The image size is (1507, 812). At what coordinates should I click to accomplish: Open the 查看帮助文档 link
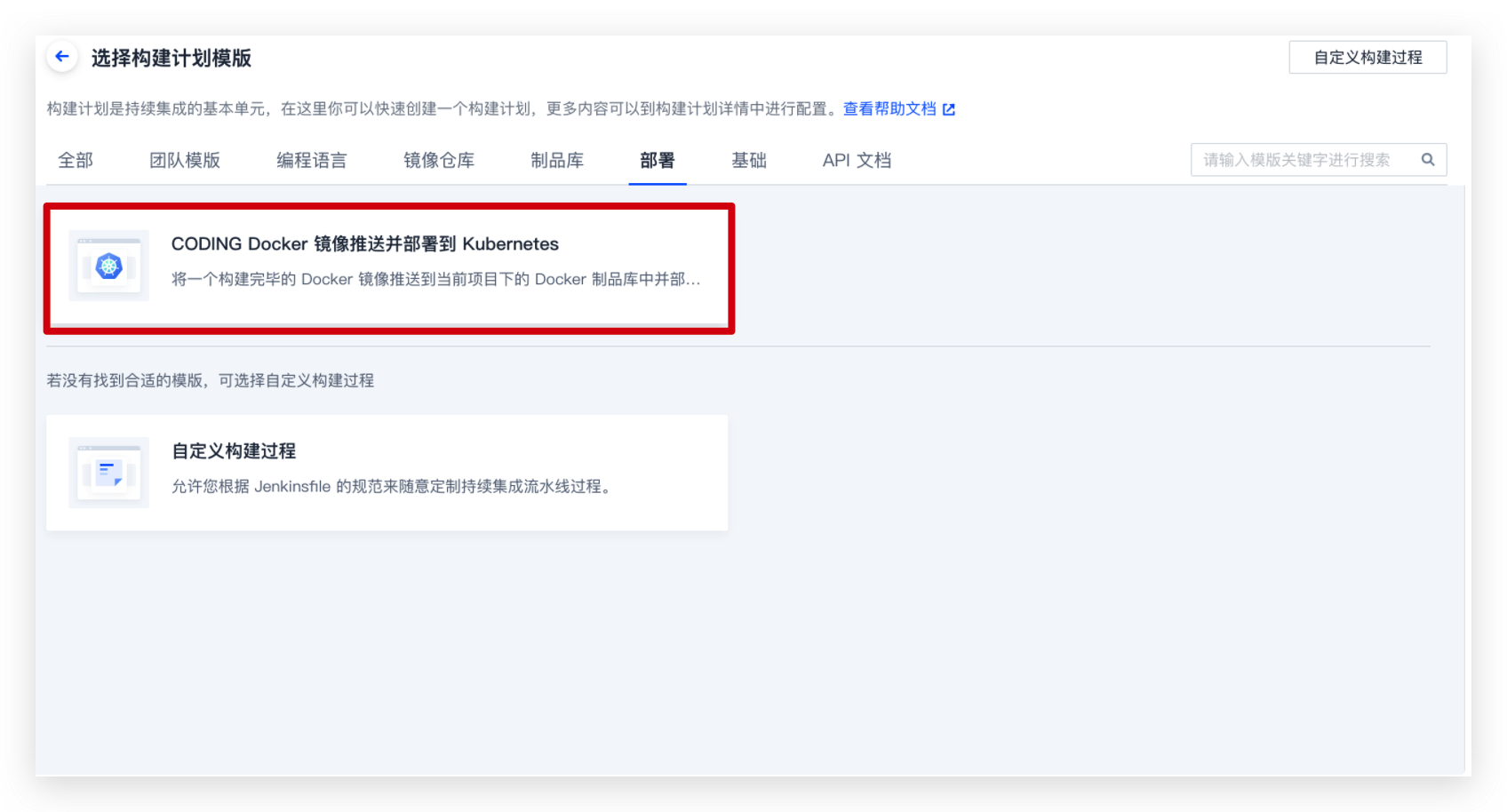coord(889,108)
